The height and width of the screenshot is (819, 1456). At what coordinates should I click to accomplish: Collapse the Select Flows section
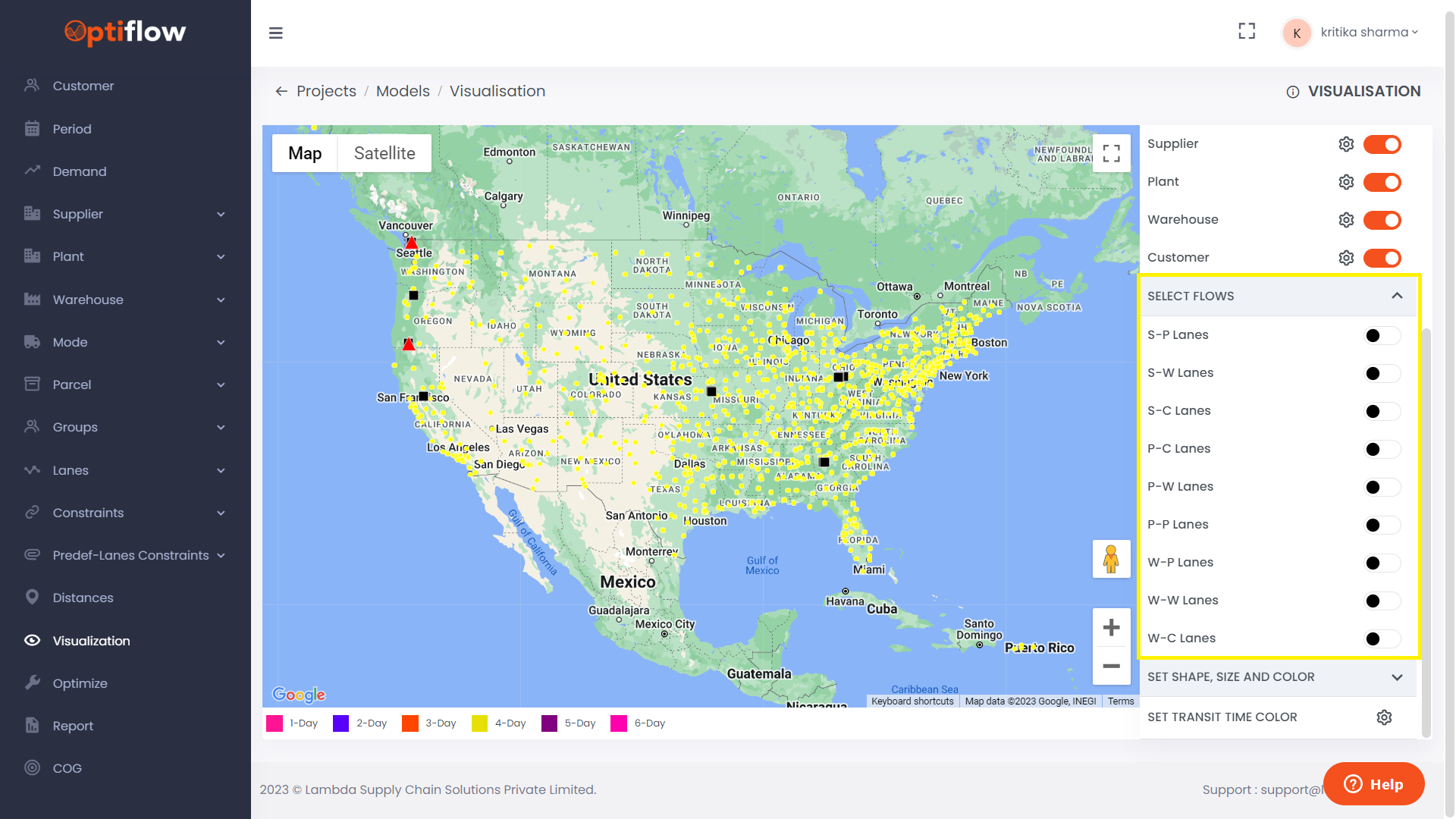click(x=1397, y=296)
